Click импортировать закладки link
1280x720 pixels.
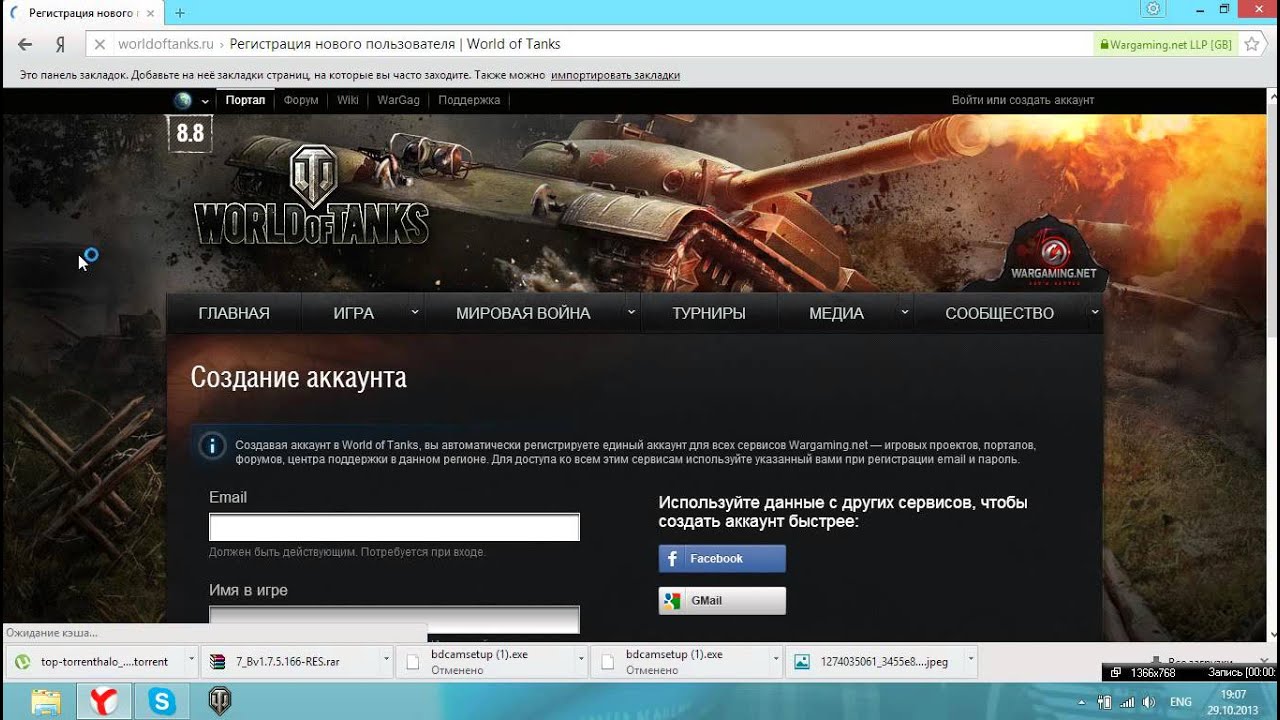pos(615,75)
